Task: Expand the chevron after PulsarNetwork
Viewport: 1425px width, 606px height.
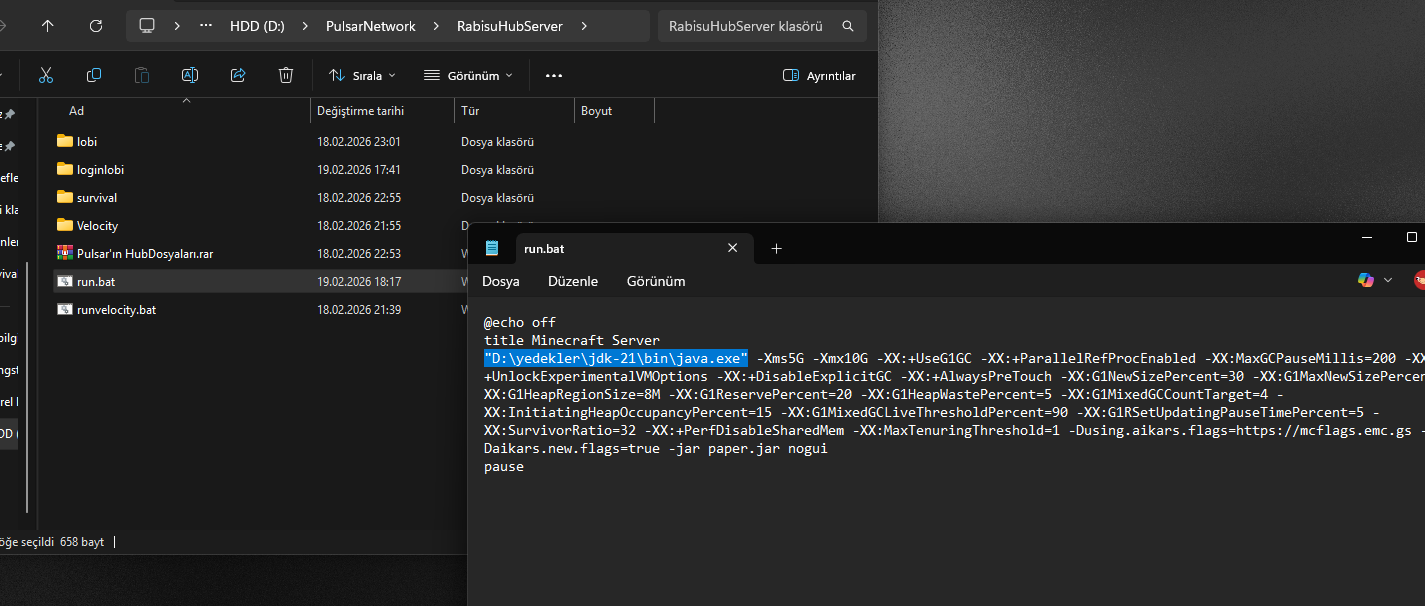Action: 436,26
